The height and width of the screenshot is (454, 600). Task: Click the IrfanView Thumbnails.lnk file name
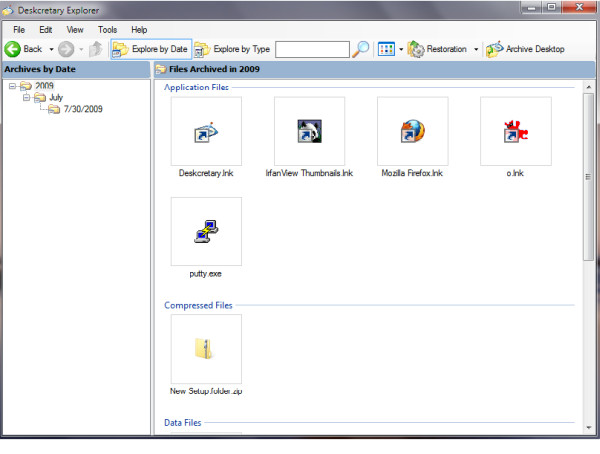(309, 173)
